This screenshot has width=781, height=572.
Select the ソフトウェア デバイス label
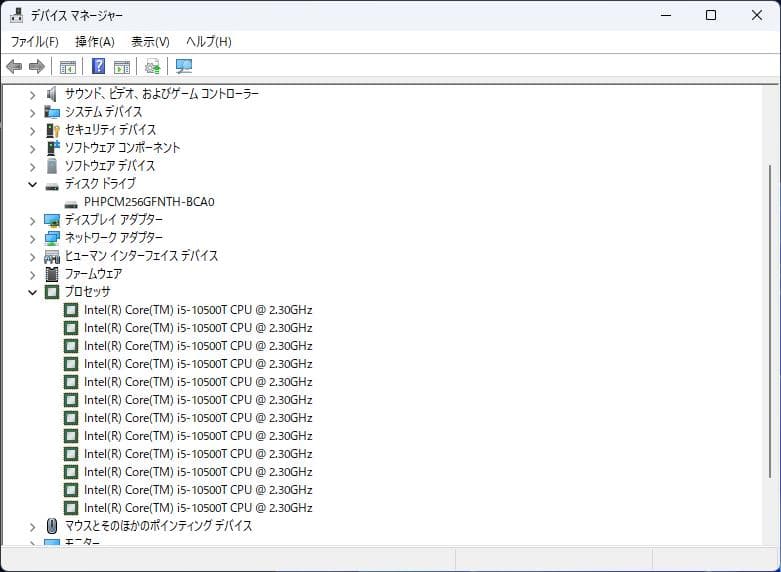point(110,165)
